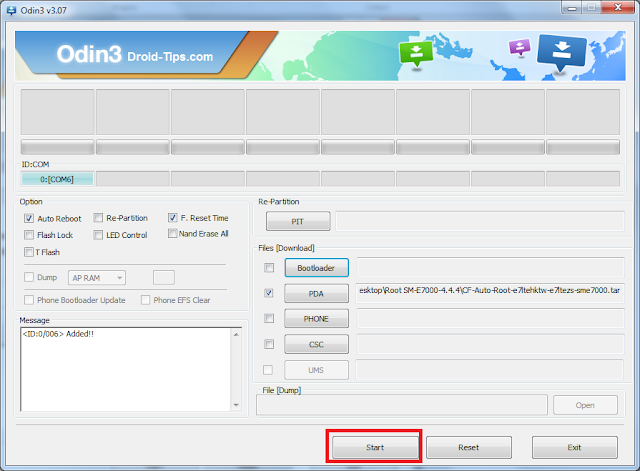The image size is (640, 471).
Task: Click the Odin3 title bar app icon
Action: (x=11, y=10)
